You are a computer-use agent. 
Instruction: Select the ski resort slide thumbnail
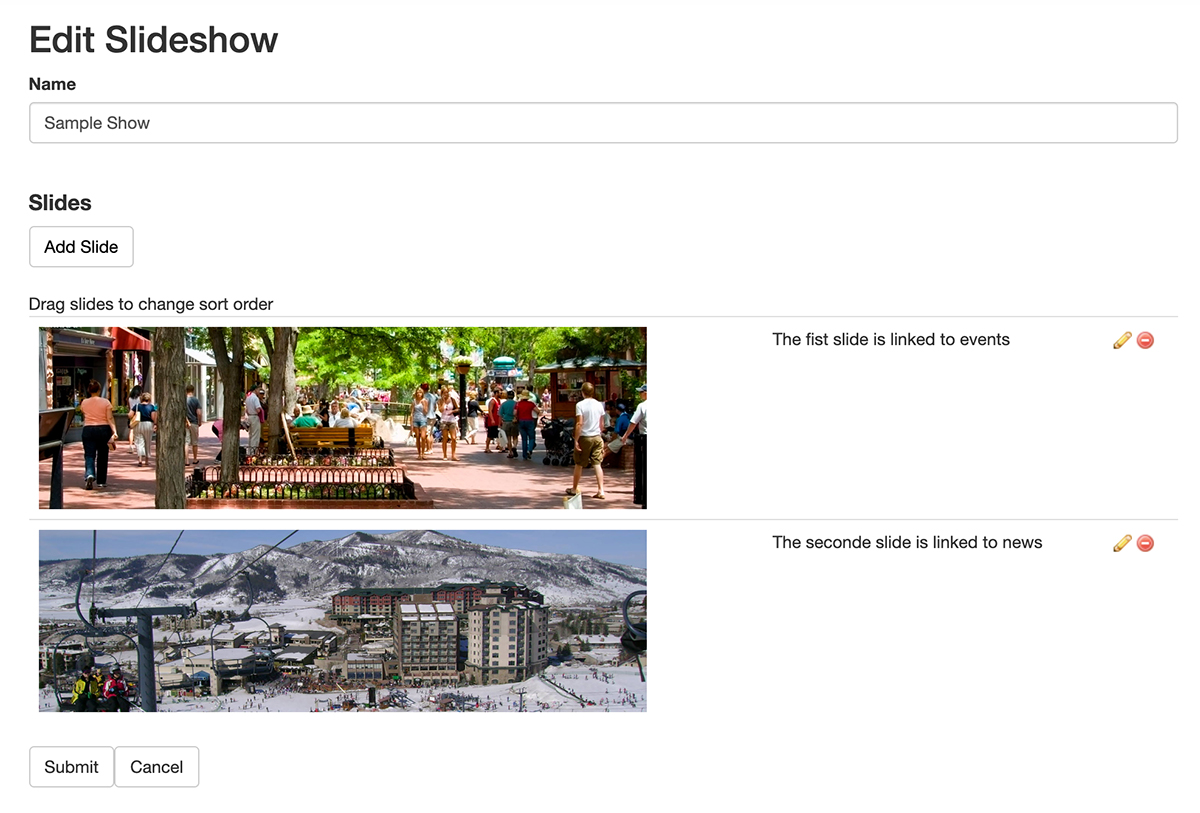pyautogui.click(x=343, y=621)
